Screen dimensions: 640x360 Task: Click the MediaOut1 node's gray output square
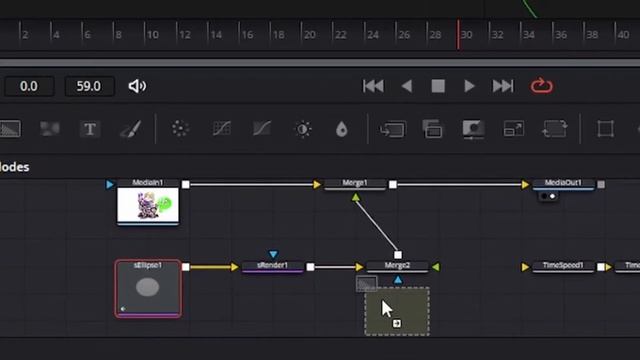(601, 184)
